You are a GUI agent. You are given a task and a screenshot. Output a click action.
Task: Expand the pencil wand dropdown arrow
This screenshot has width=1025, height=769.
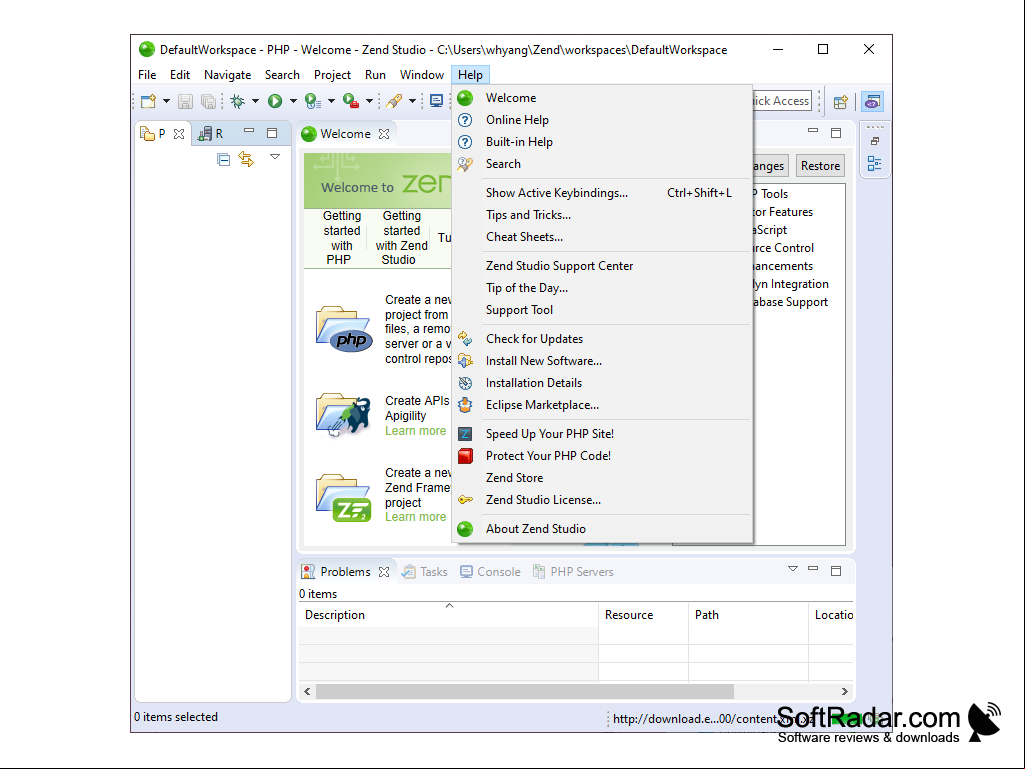412,101
